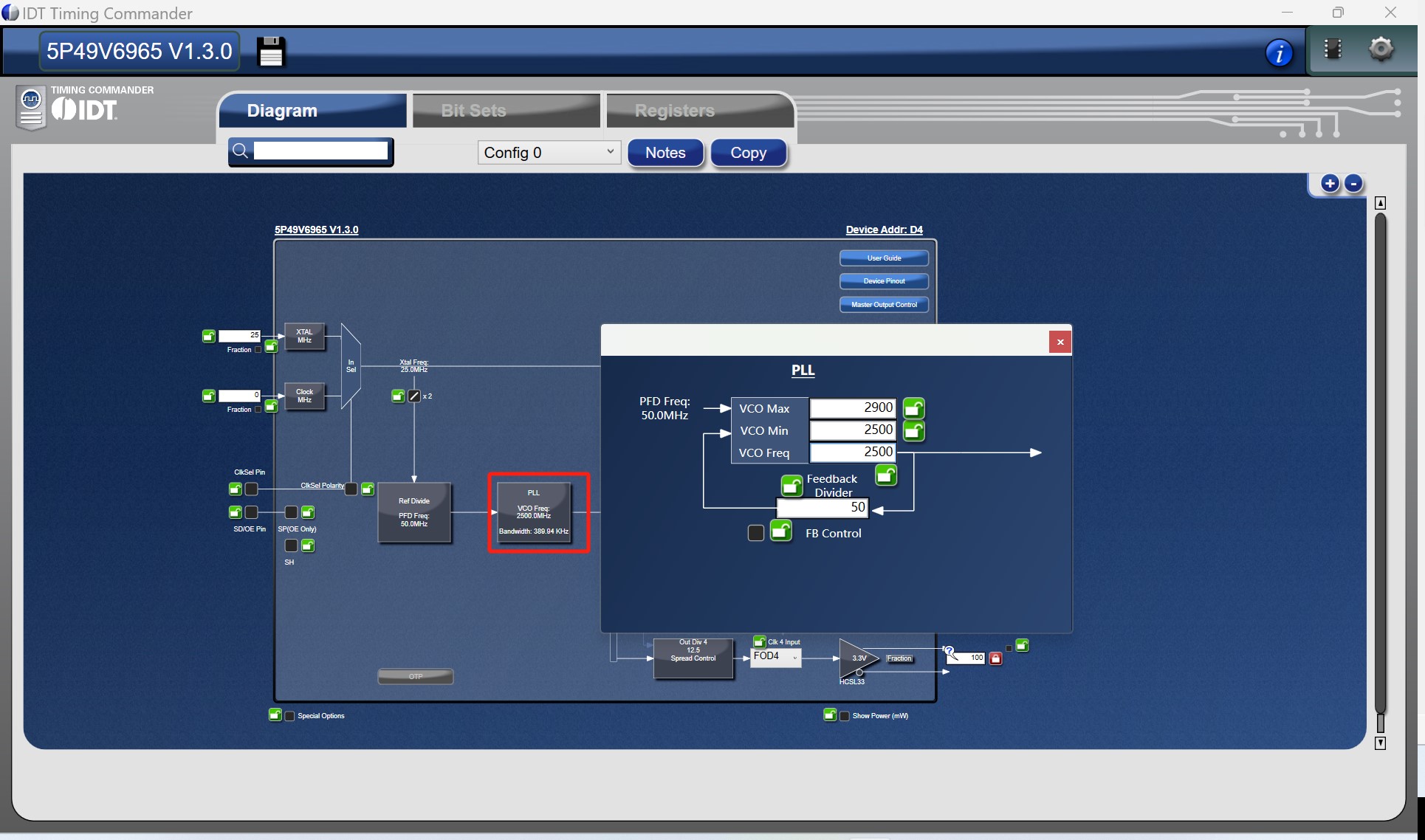Zoom out the diagram with the minus button
1425x840 pixels.
pyautogui.click(x=1353, y=184)
